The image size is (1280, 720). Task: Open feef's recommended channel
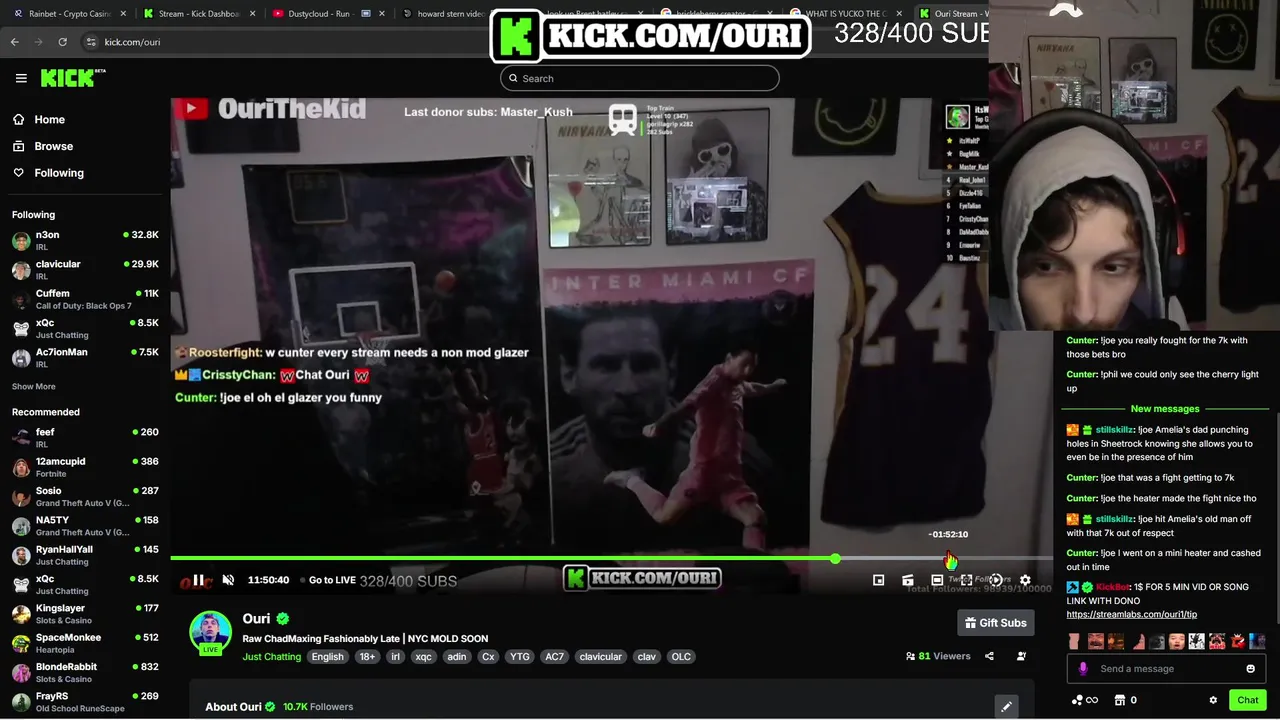[x=85, y=438]
